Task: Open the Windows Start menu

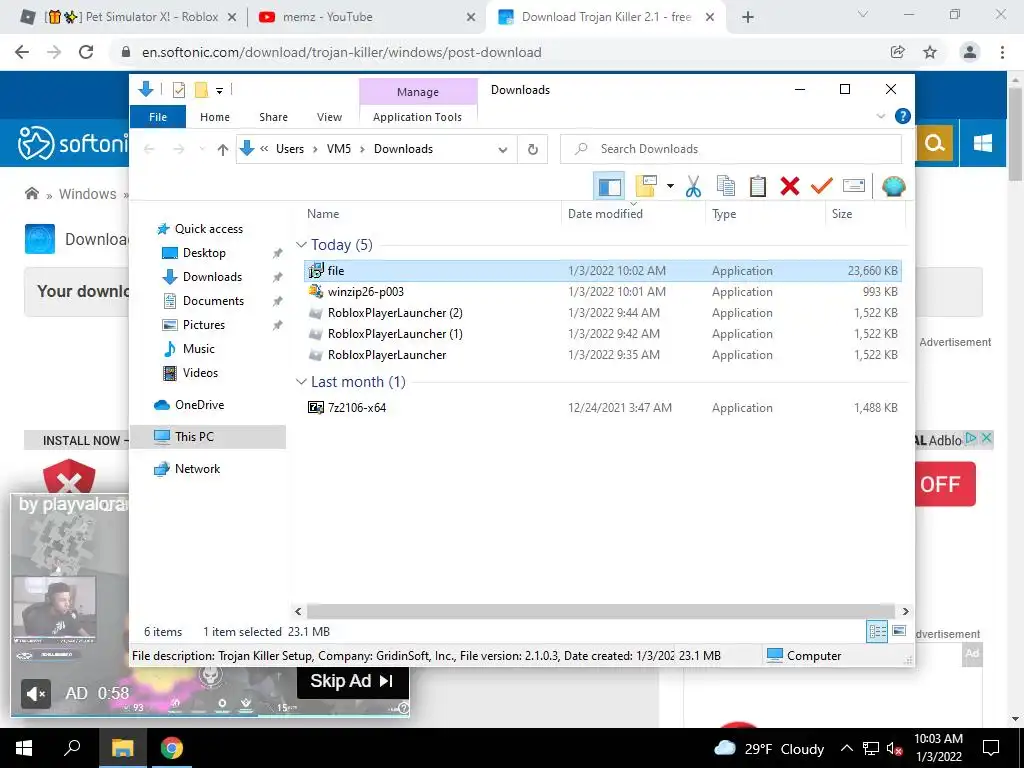Action: coord(24,748)
